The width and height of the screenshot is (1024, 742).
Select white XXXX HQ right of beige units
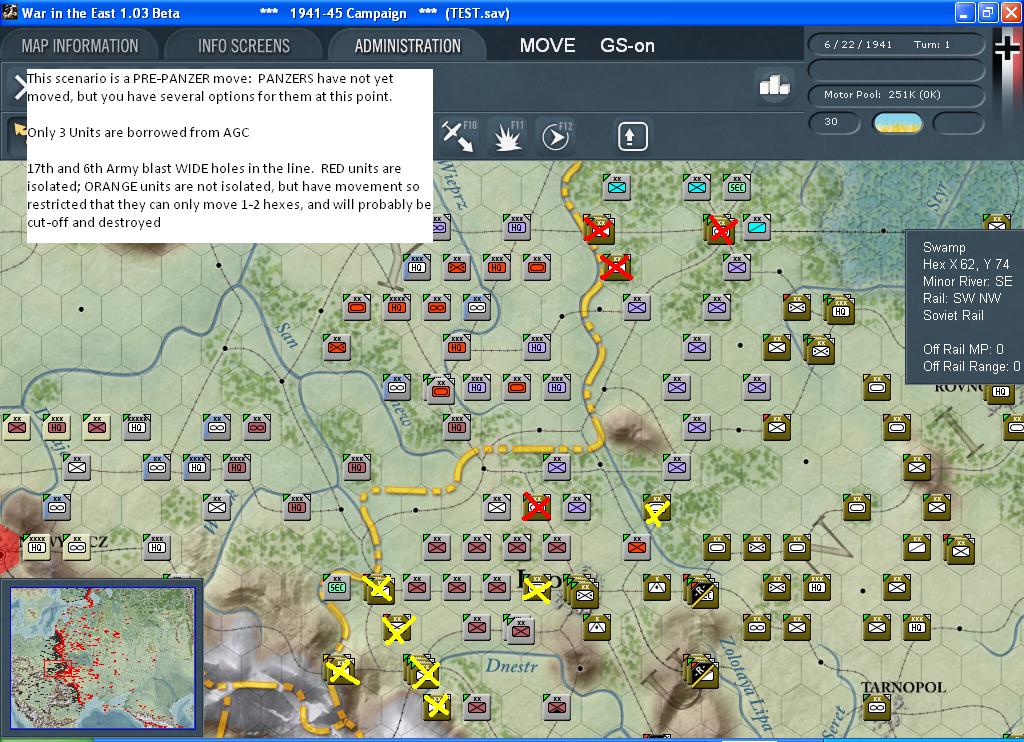136,427
